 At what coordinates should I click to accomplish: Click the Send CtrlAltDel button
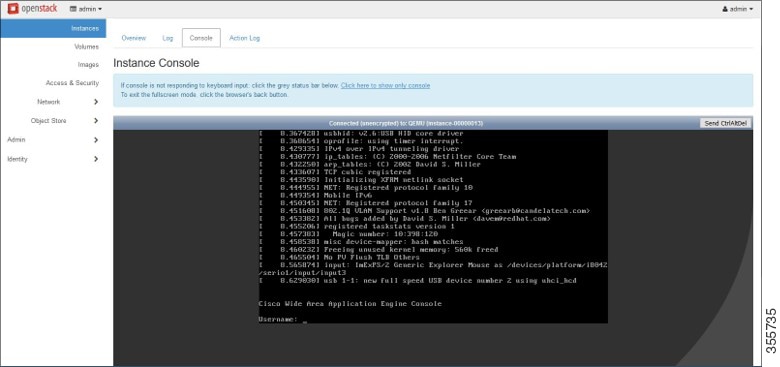coord(726,123)
